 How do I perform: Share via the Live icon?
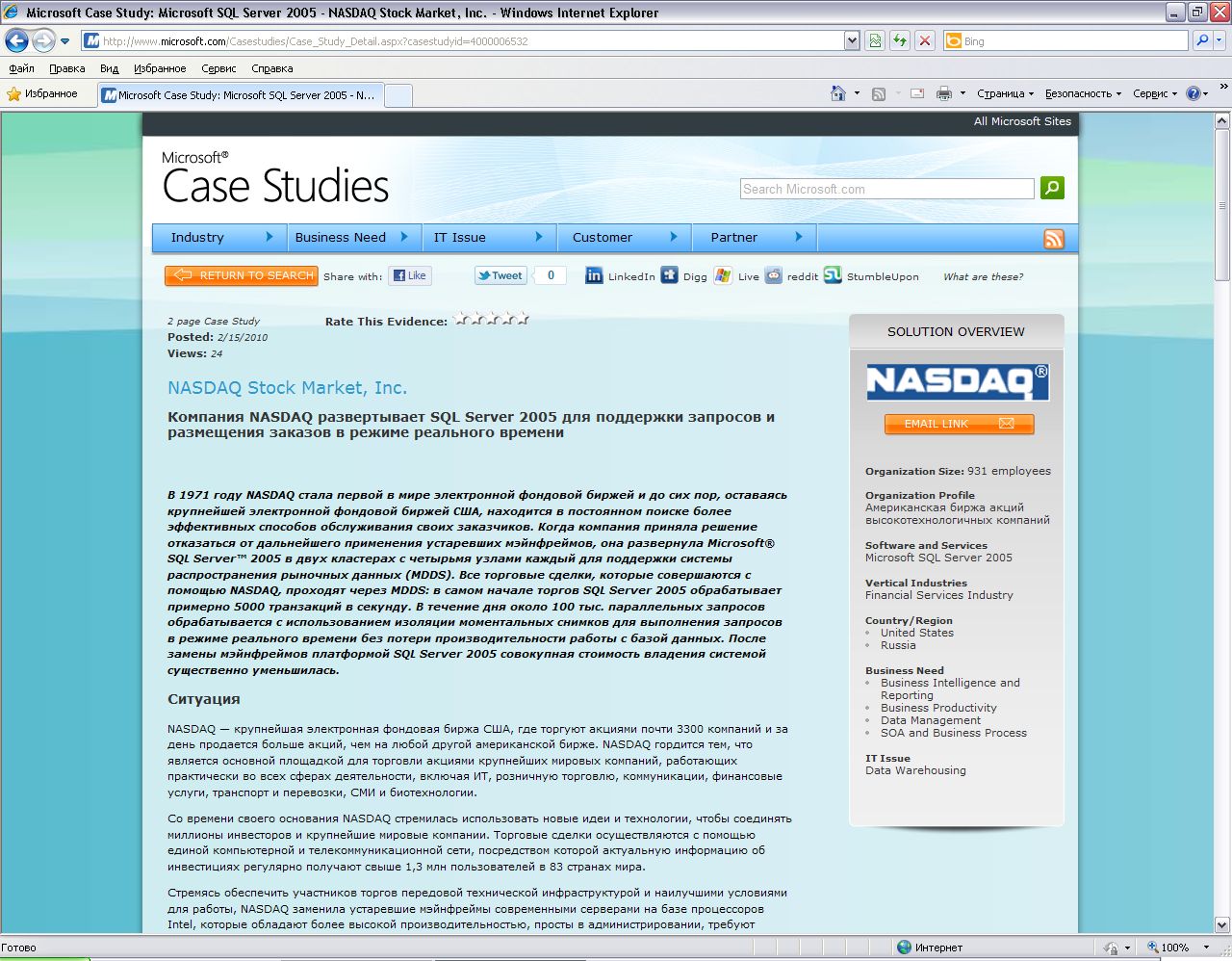pyautogui.click(x=723, y=275)
